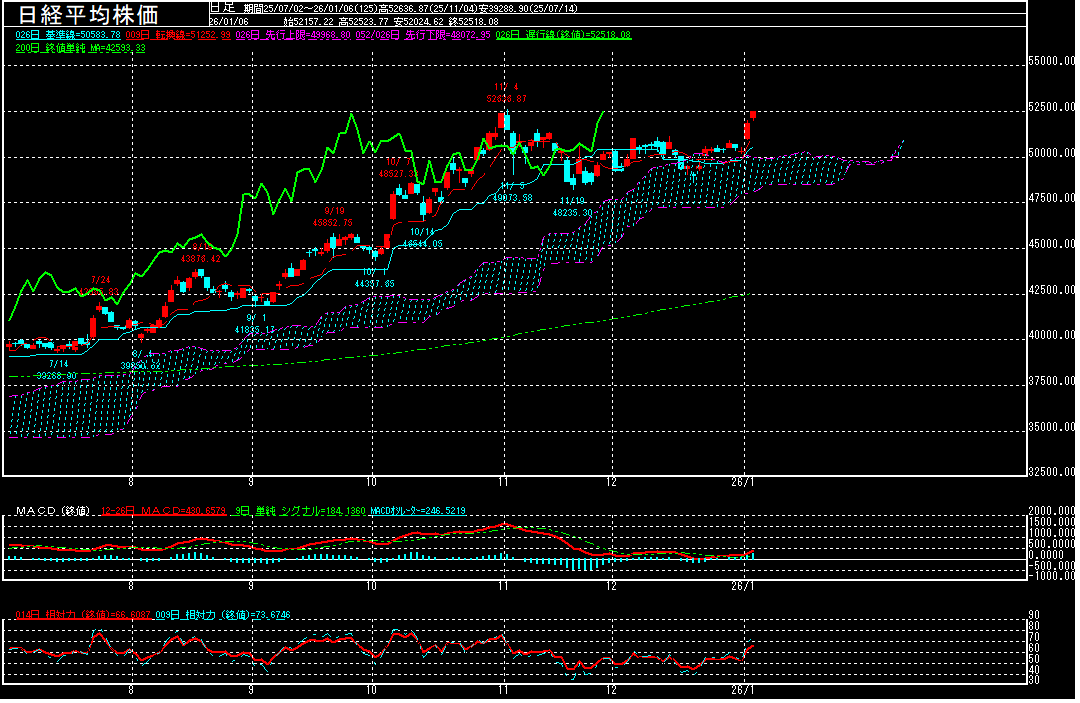Select the 026日 遅行線 legend label
Screen dimensions: 1080x703
pyautogui.click(x=564, y=34)
